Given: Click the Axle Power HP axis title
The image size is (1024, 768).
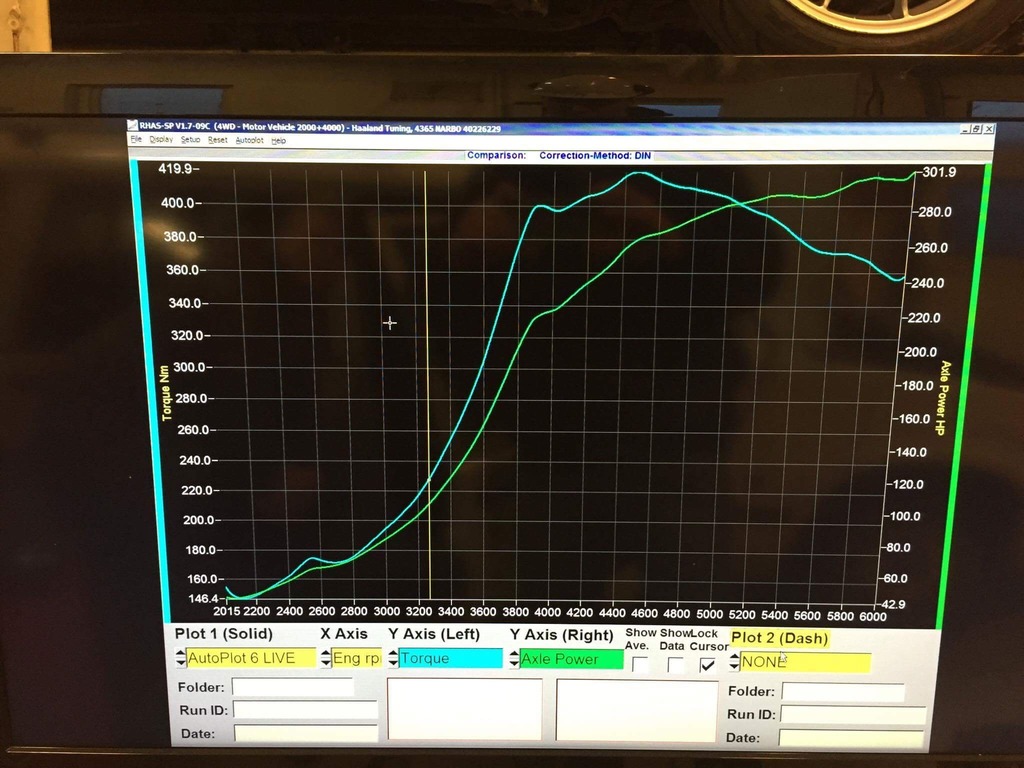Looking at the screenshot, I should 942,398.
